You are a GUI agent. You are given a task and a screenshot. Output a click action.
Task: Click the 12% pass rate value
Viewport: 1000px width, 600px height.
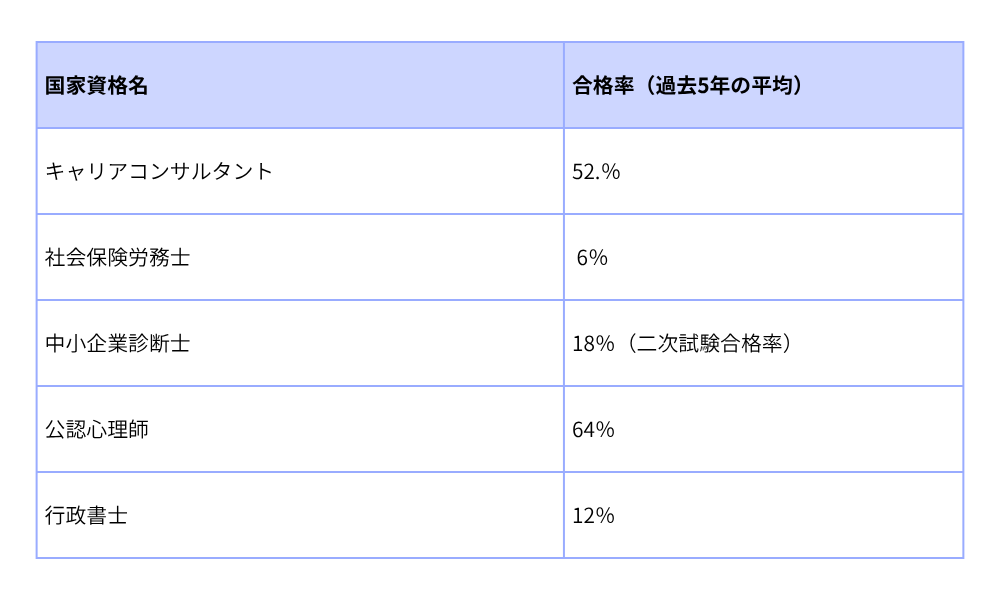tap(593, 516)
